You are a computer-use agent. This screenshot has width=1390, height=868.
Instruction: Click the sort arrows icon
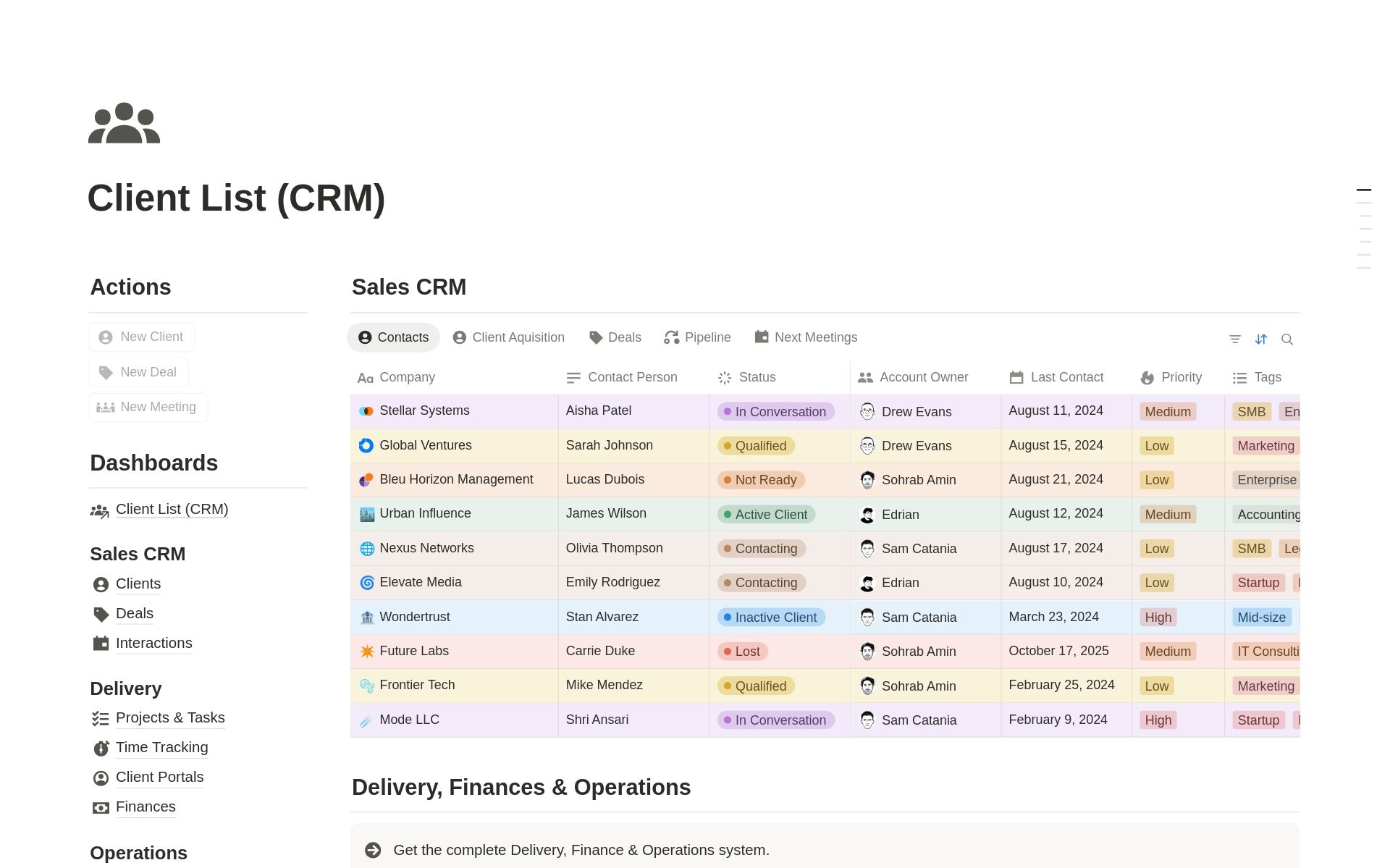tap(1261, 339)
